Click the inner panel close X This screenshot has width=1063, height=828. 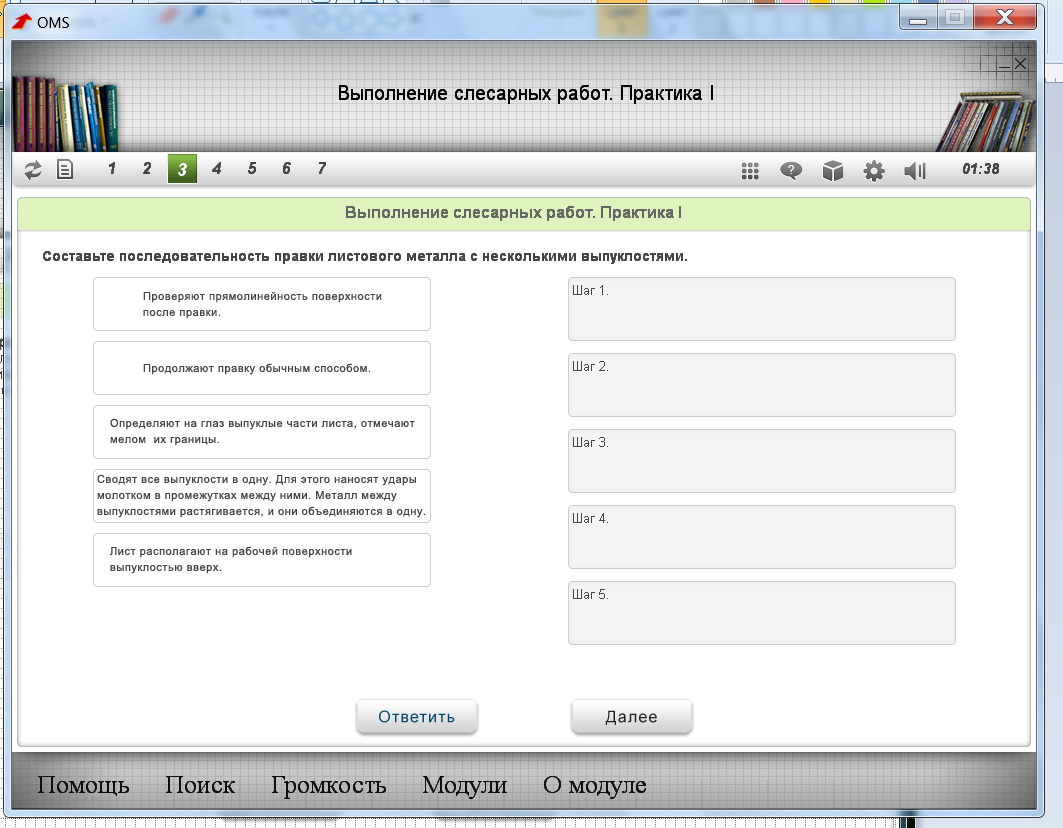(x=1020, y=64)
